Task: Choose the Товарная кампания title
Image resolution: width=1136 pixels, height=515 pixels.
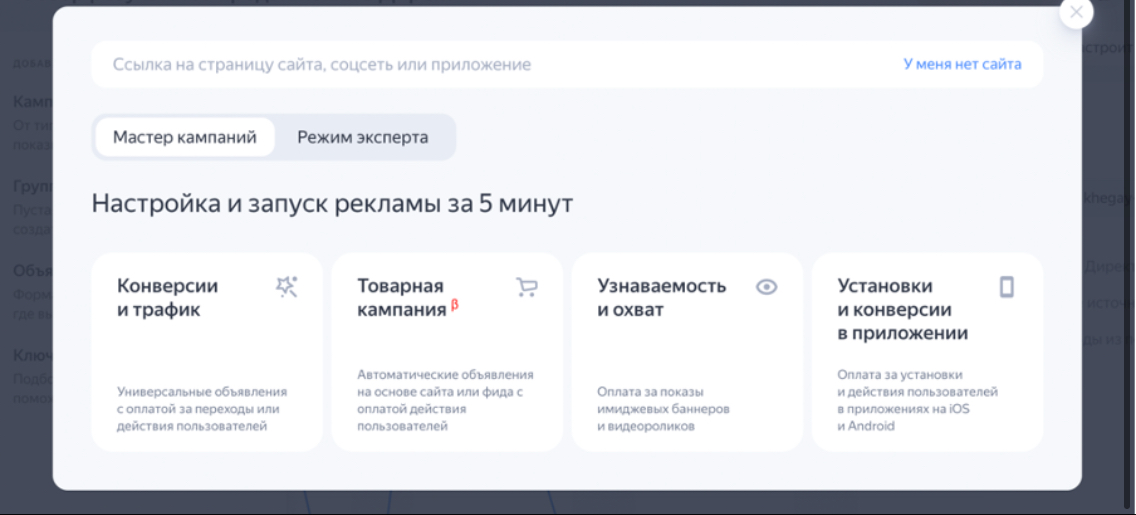Action: [x=401, y=298]
